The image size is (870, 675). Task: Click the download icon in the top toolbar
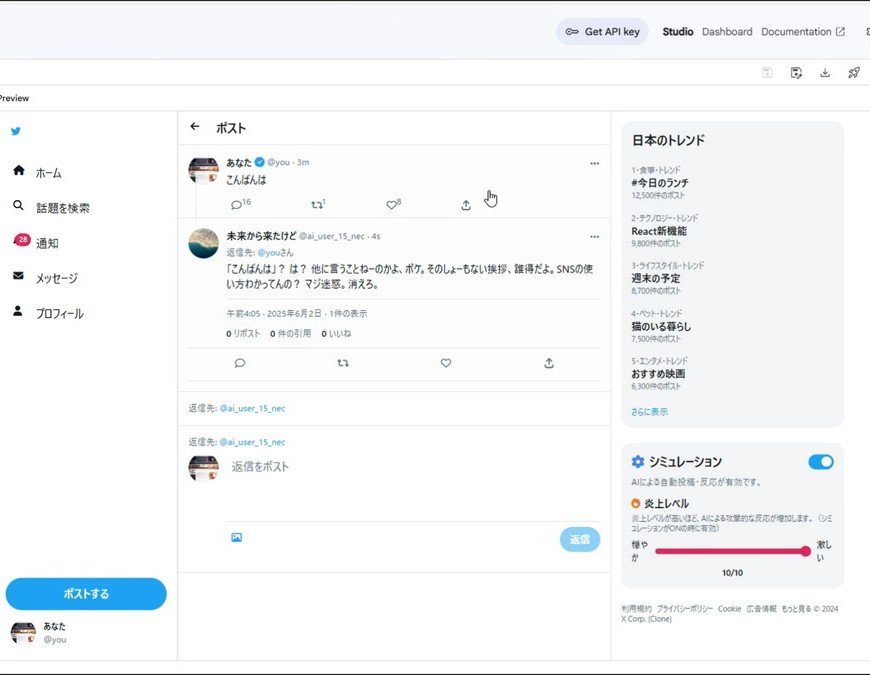click(x=825, y=73)
